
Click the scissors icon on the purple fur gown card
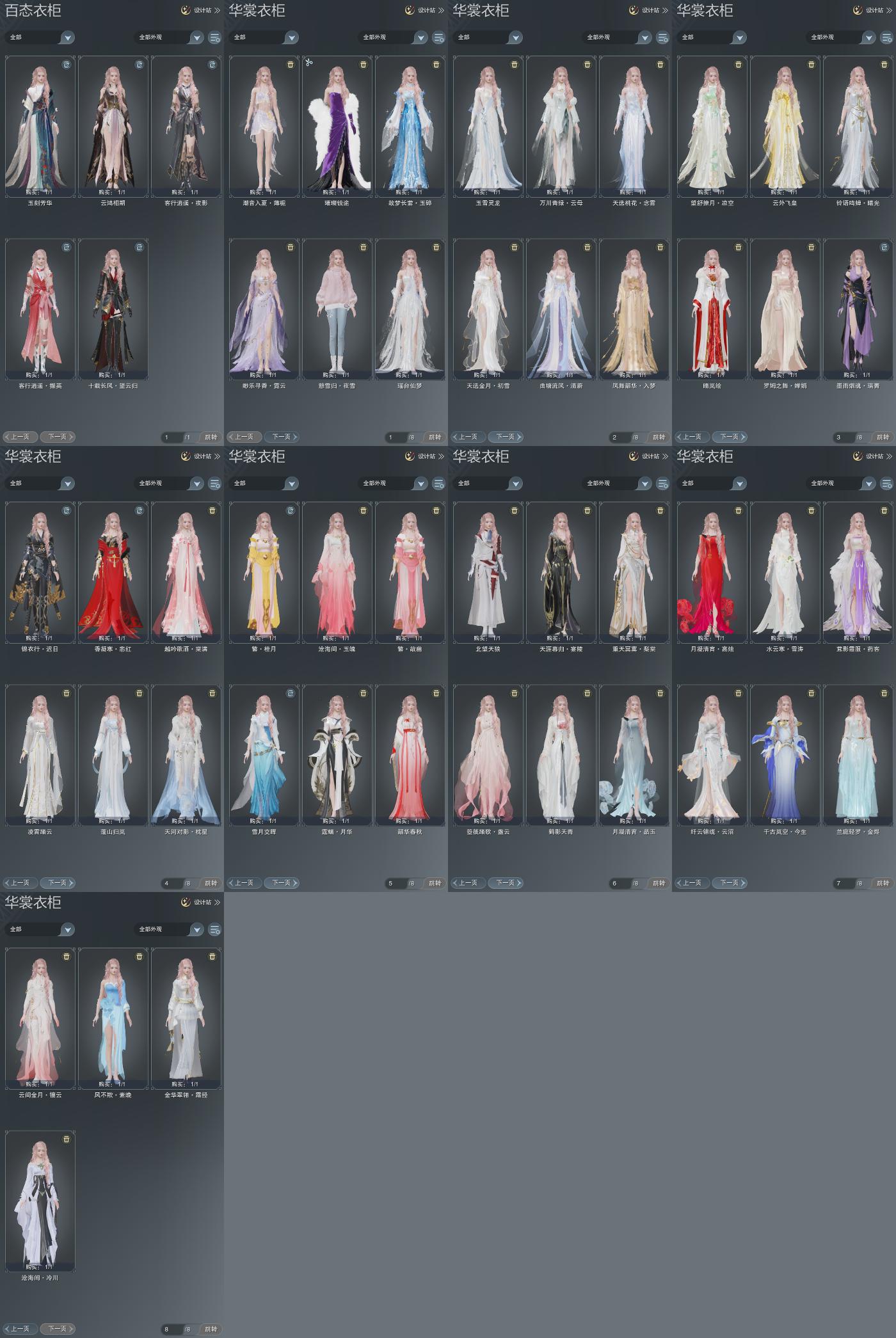coord(309,63)
